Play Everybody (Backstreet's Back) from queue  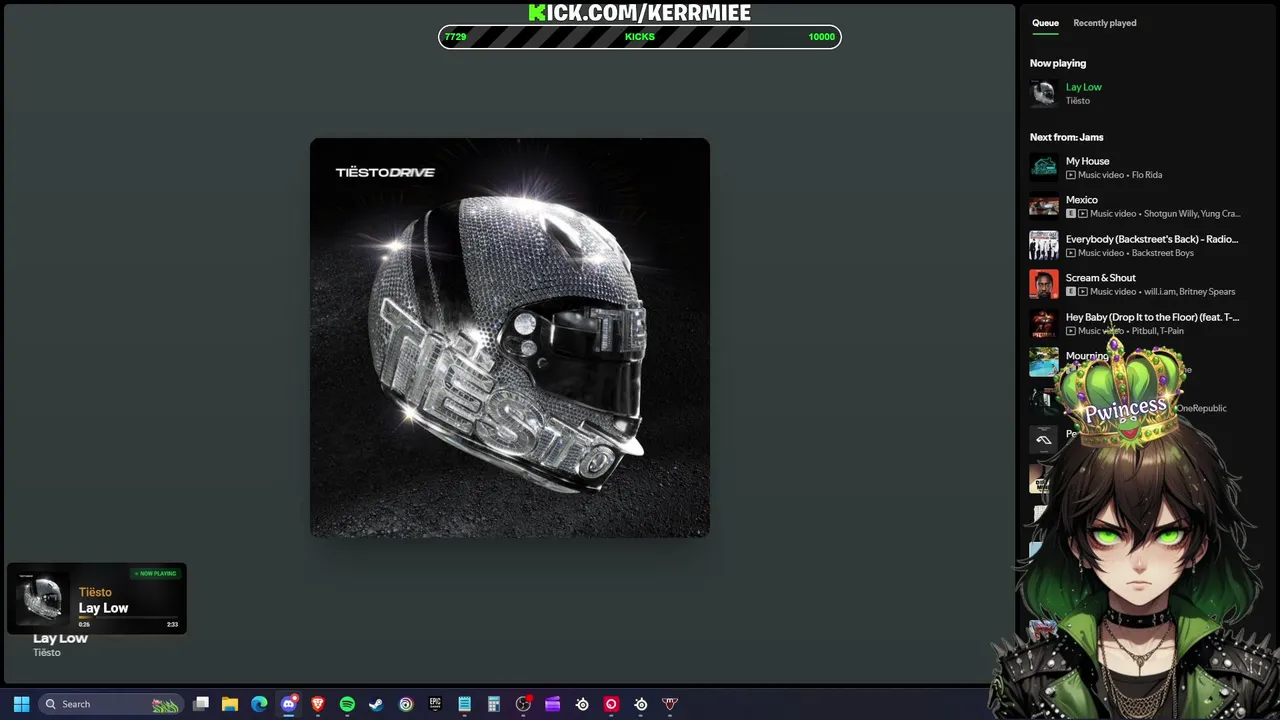1152,239
